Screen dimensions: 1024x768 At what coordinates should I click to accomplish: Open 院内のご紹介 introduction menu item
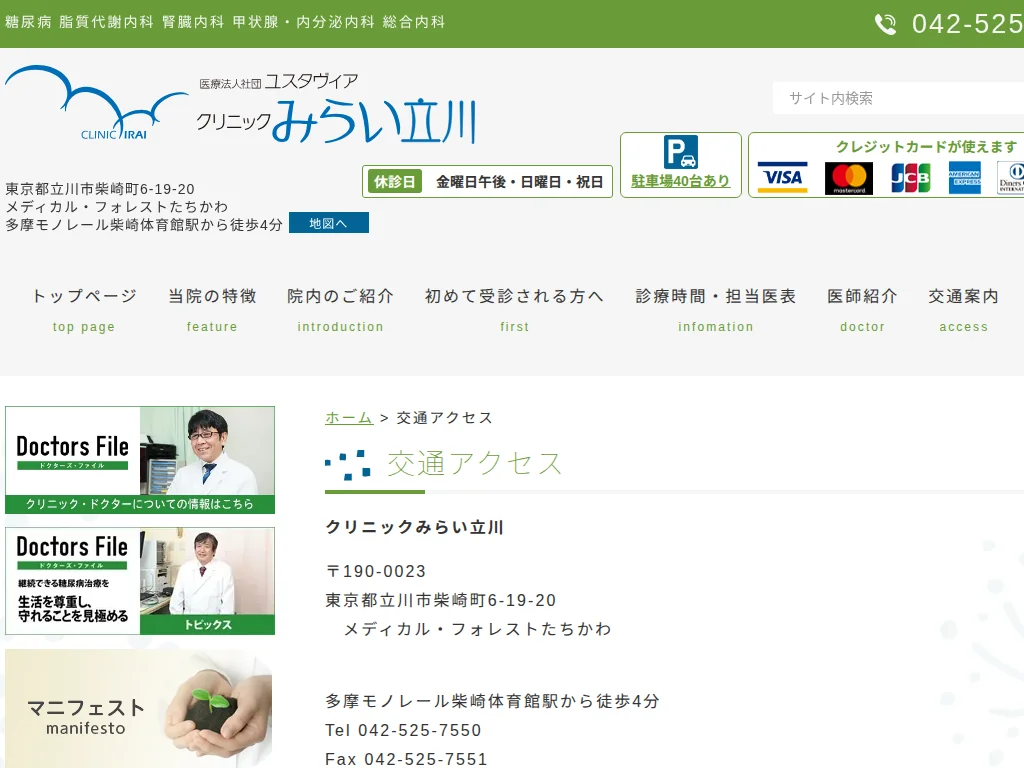tap(340, 310)
